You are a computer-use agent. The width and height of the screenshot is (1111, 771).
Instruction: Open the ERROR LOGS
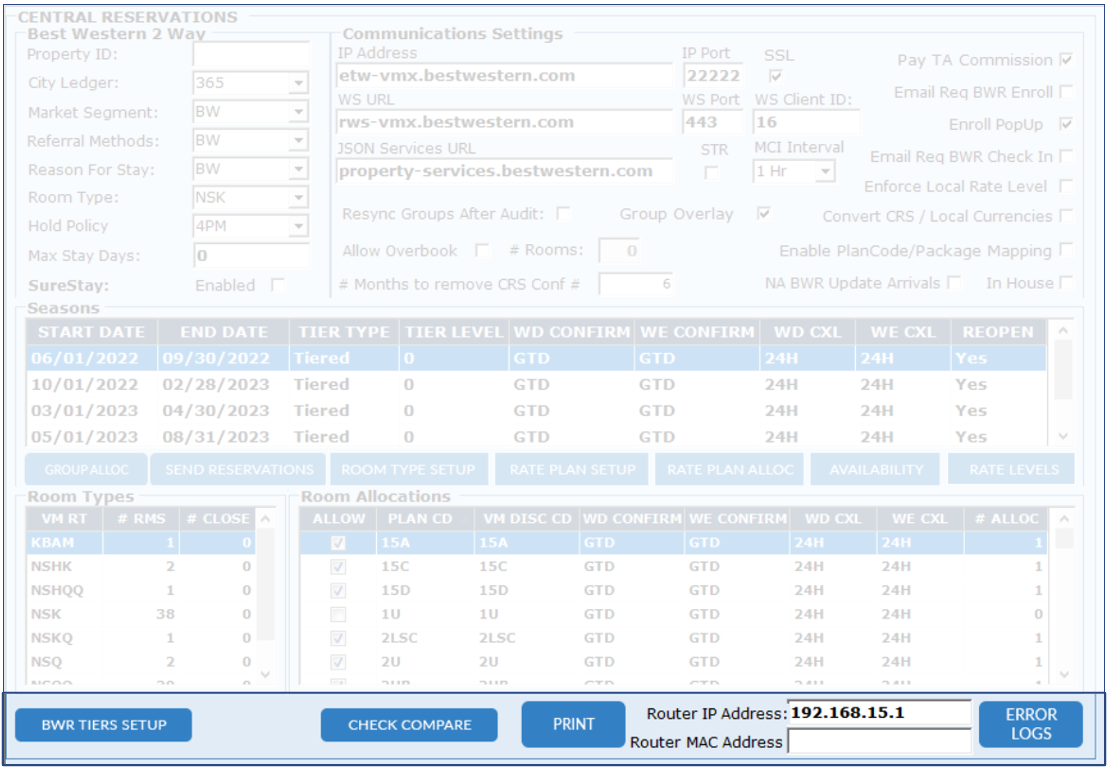click(1030, 724)
